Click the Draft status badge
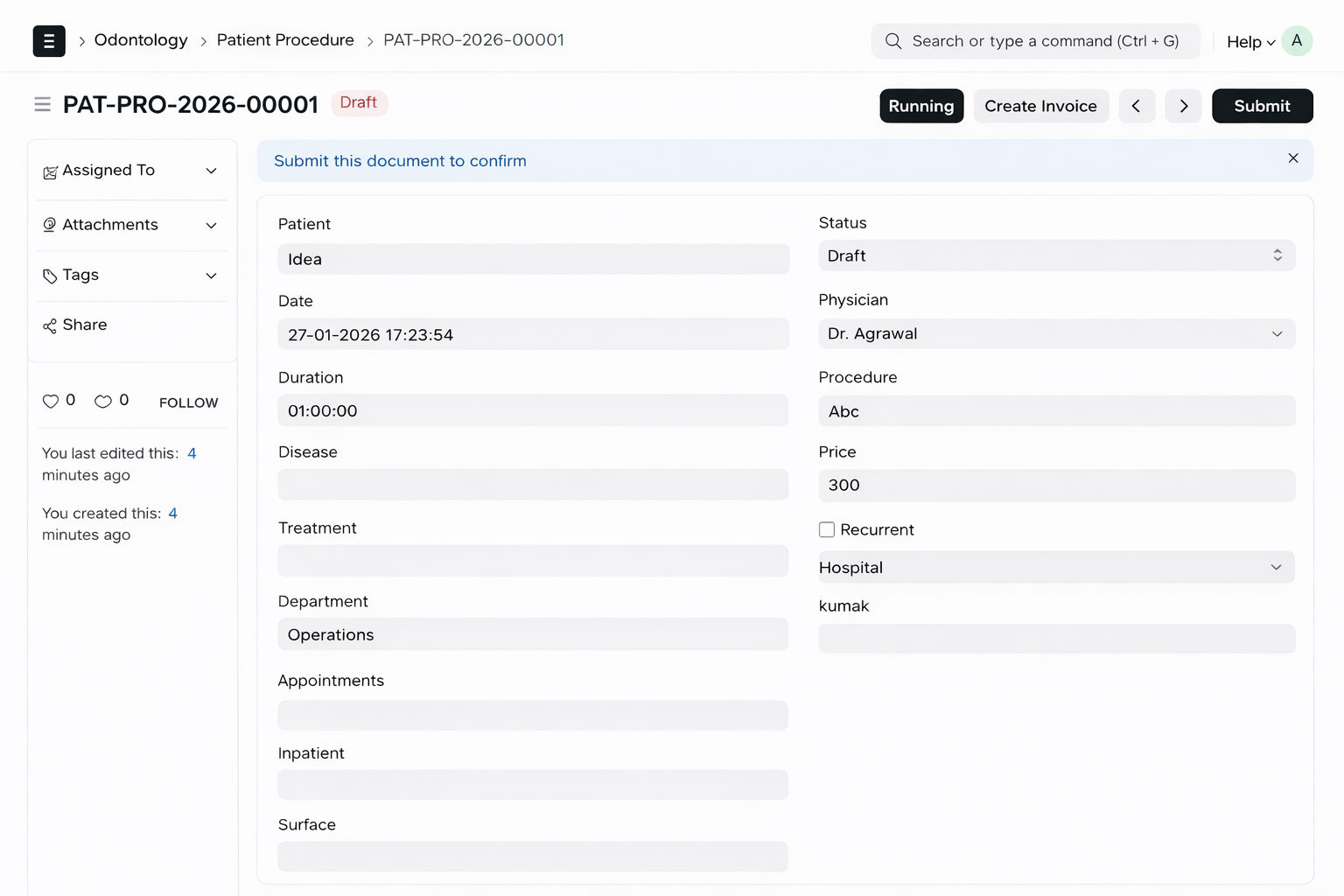The image size is (1344, 896). (359, 103)
